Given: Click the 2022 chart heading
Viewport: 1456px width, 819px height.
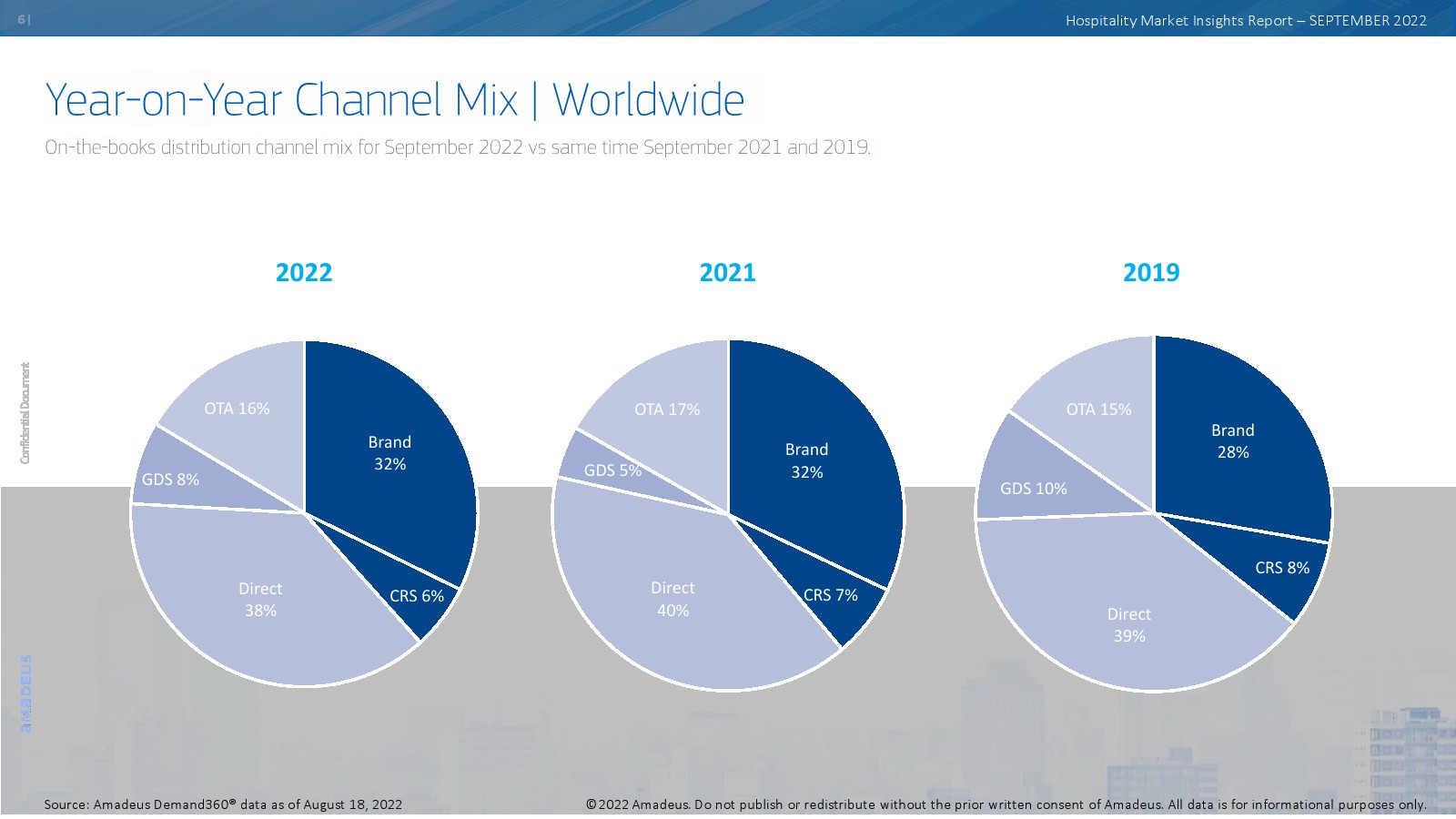Looking at the screenshot, I should (304, 272).
